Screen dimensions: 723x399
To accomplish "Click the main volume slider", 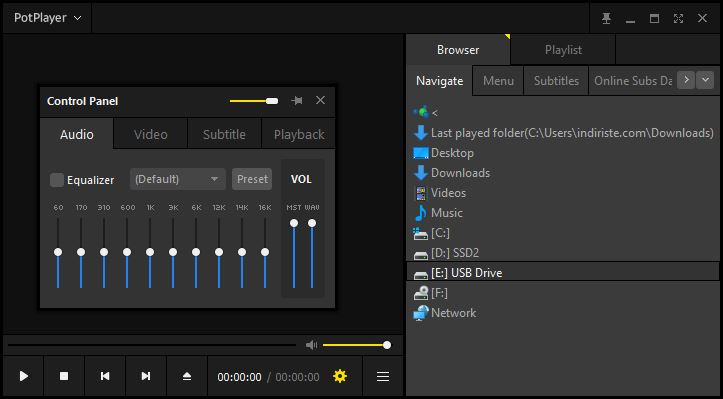I will tap(357, 345).
